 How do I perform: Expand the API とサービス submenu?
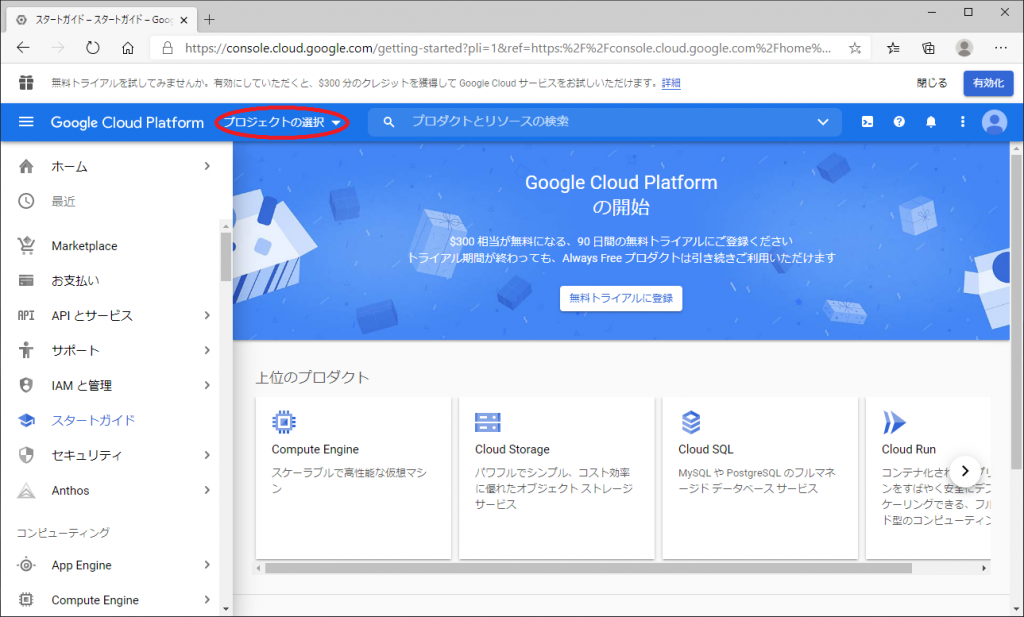pyautogui.click(x=207, y=315)
